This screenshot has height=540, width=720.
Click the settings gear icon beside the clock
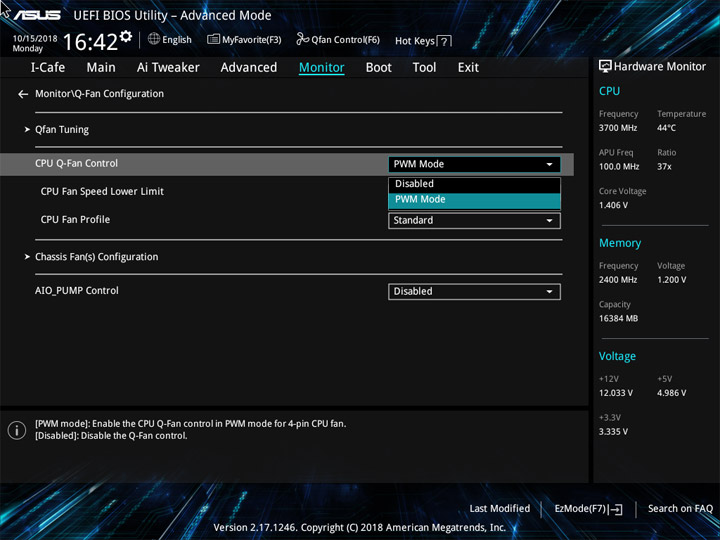pyautogui.click(x=126, y=36)
